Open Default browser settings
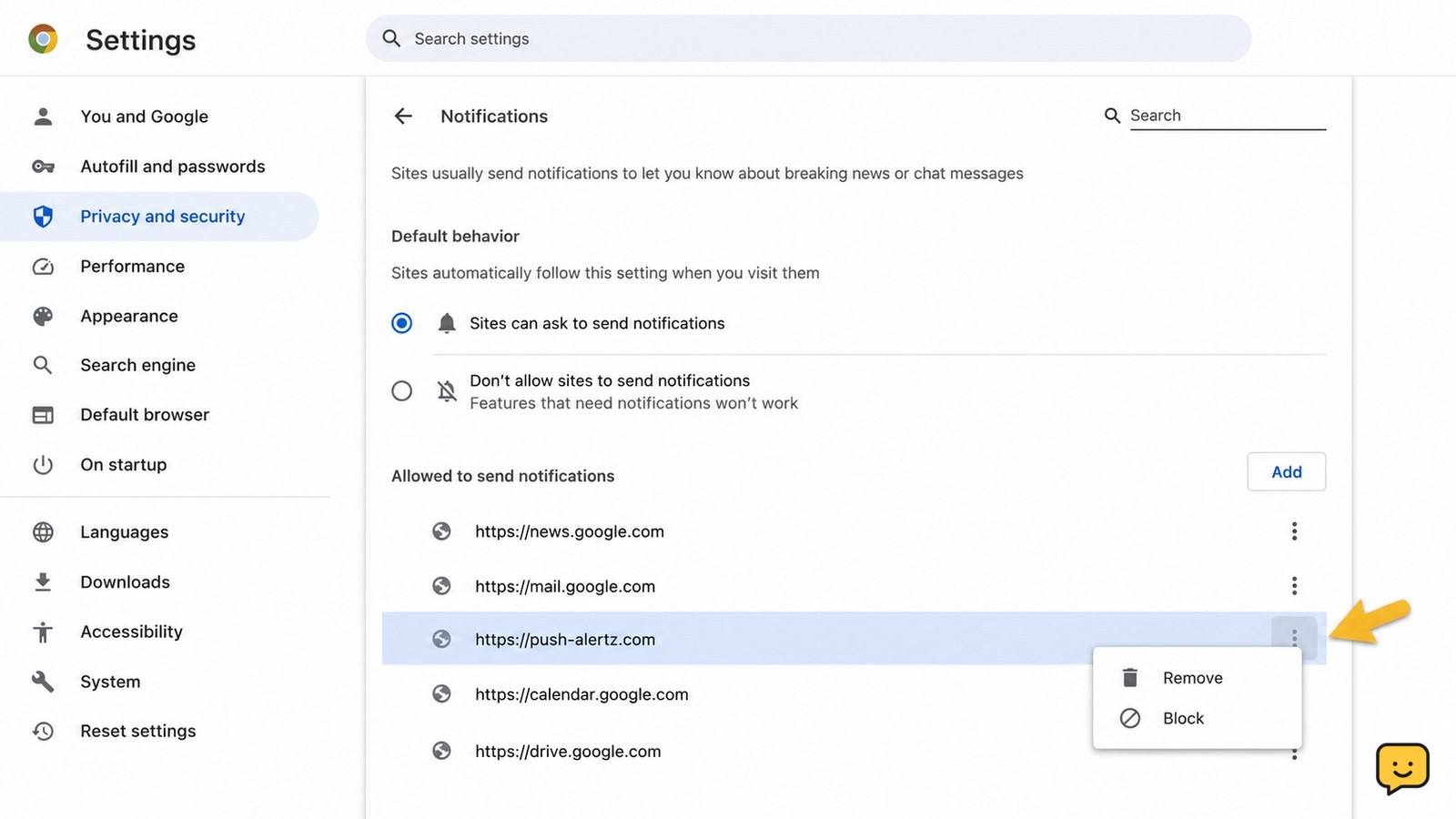This screenshot has height=819, width=1456. (159, 415)
